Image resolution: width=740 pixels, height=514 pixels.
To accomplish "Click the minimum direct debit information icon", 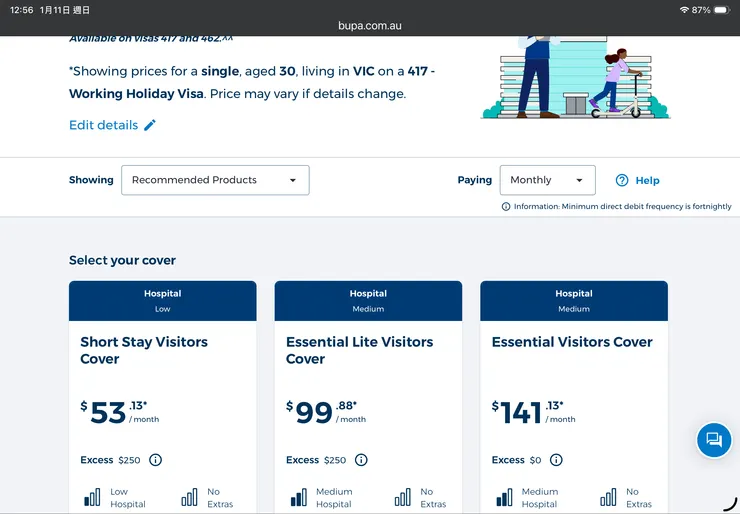I will pos(506,206).
